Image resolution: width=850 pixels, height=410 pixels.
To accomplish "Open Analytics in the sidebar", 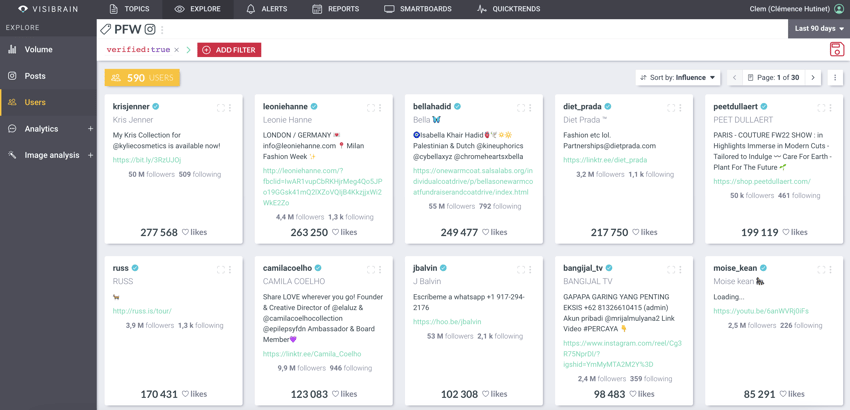I will click(x=41, y=129).
